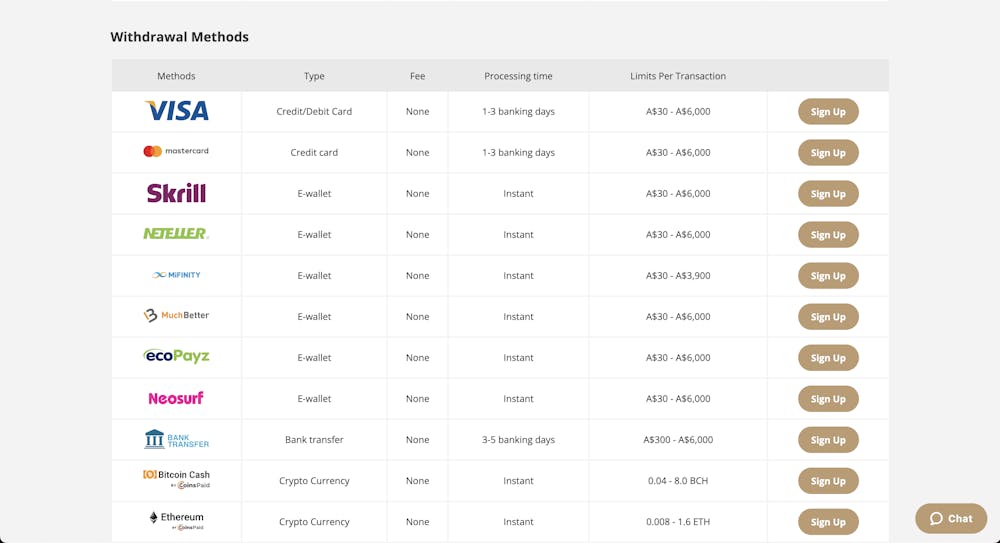Click ecoPayz's Instant processing cell
The image size is (1000, 543).
518,358
